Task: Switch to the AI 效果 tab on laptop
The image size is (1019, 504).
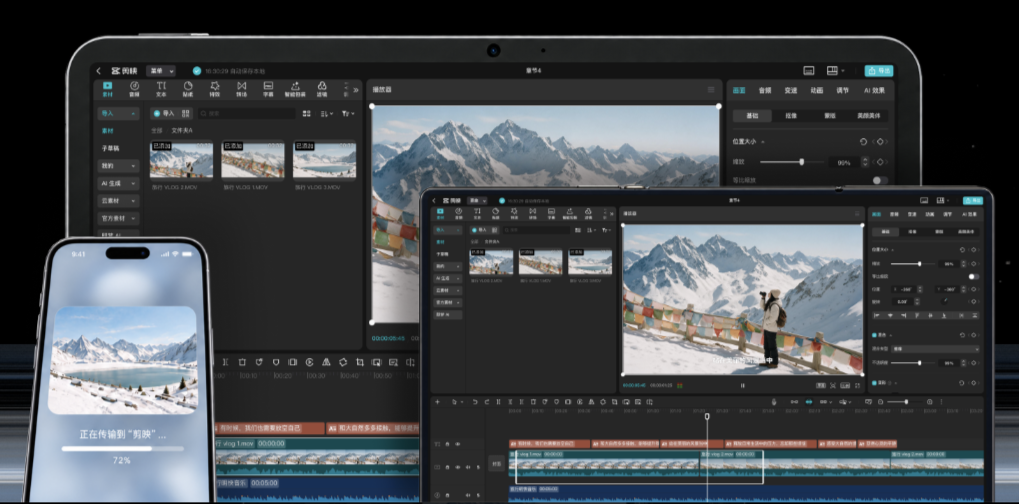Action: click(x=874, y=90)
